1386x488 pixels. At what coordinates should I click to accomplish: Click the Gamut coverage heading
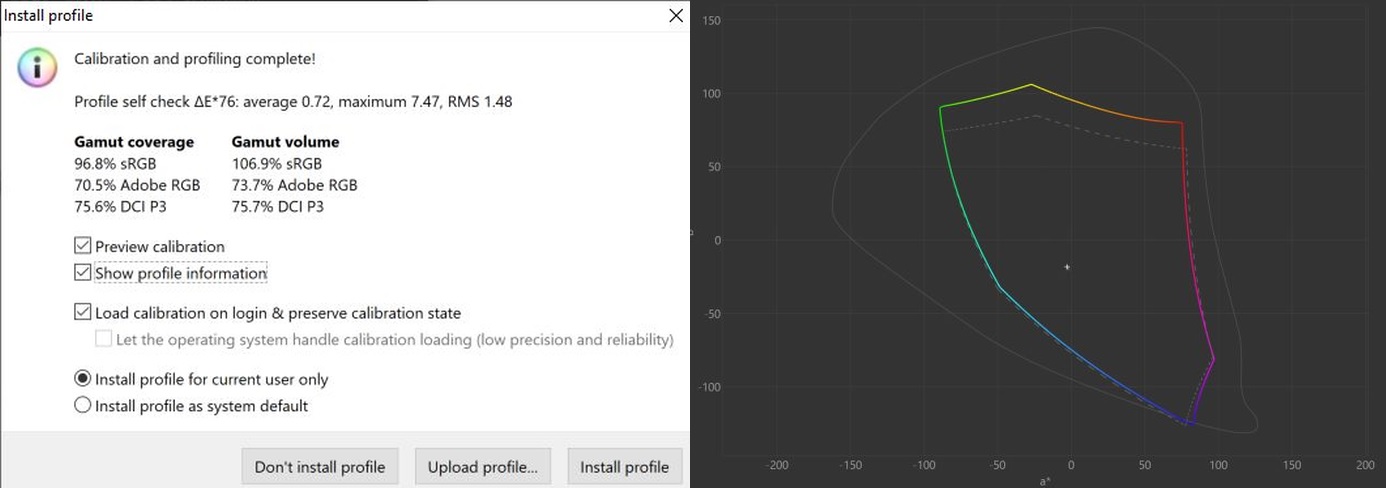pyautogui.click(x=134, y=142)
